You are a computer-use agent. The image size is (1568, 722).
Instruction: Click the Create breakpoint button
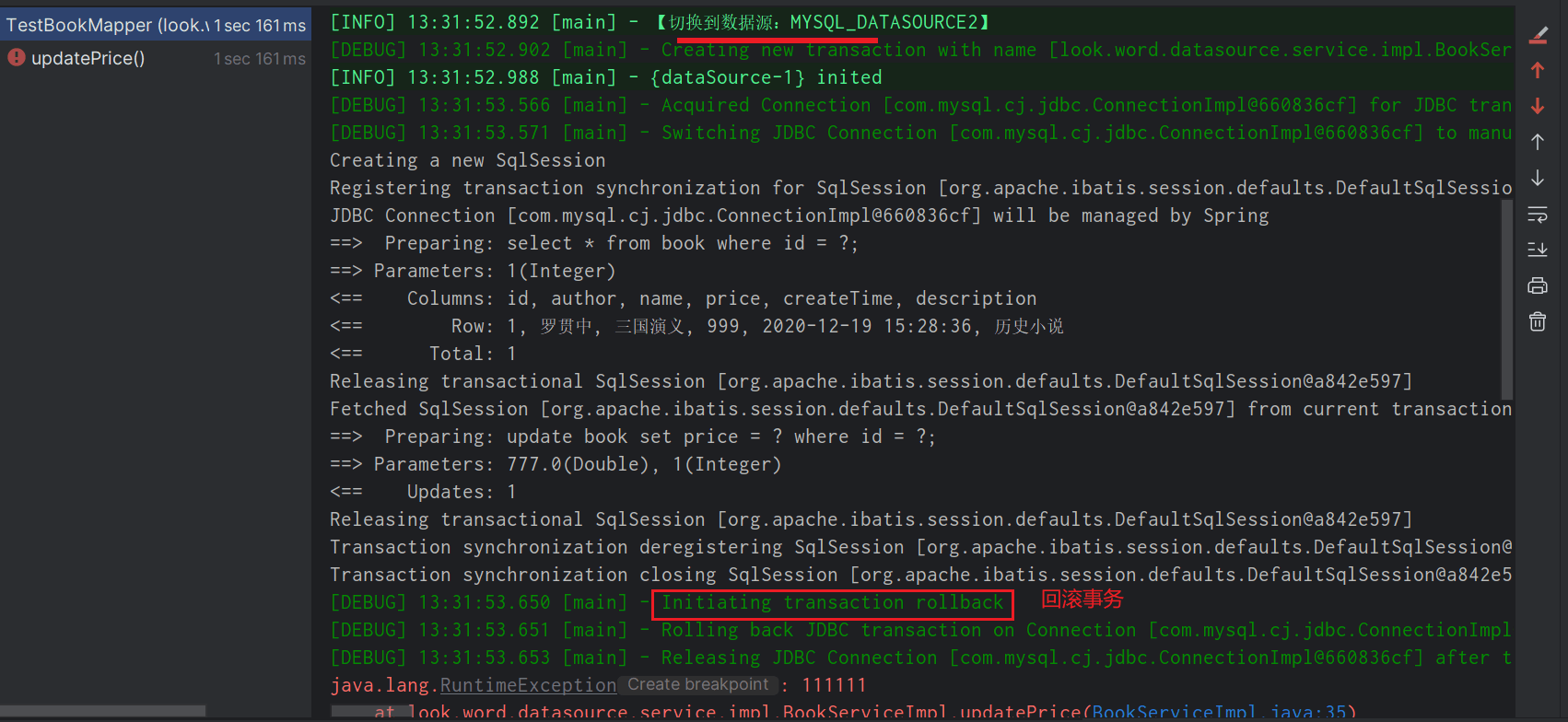click(697, 684)
